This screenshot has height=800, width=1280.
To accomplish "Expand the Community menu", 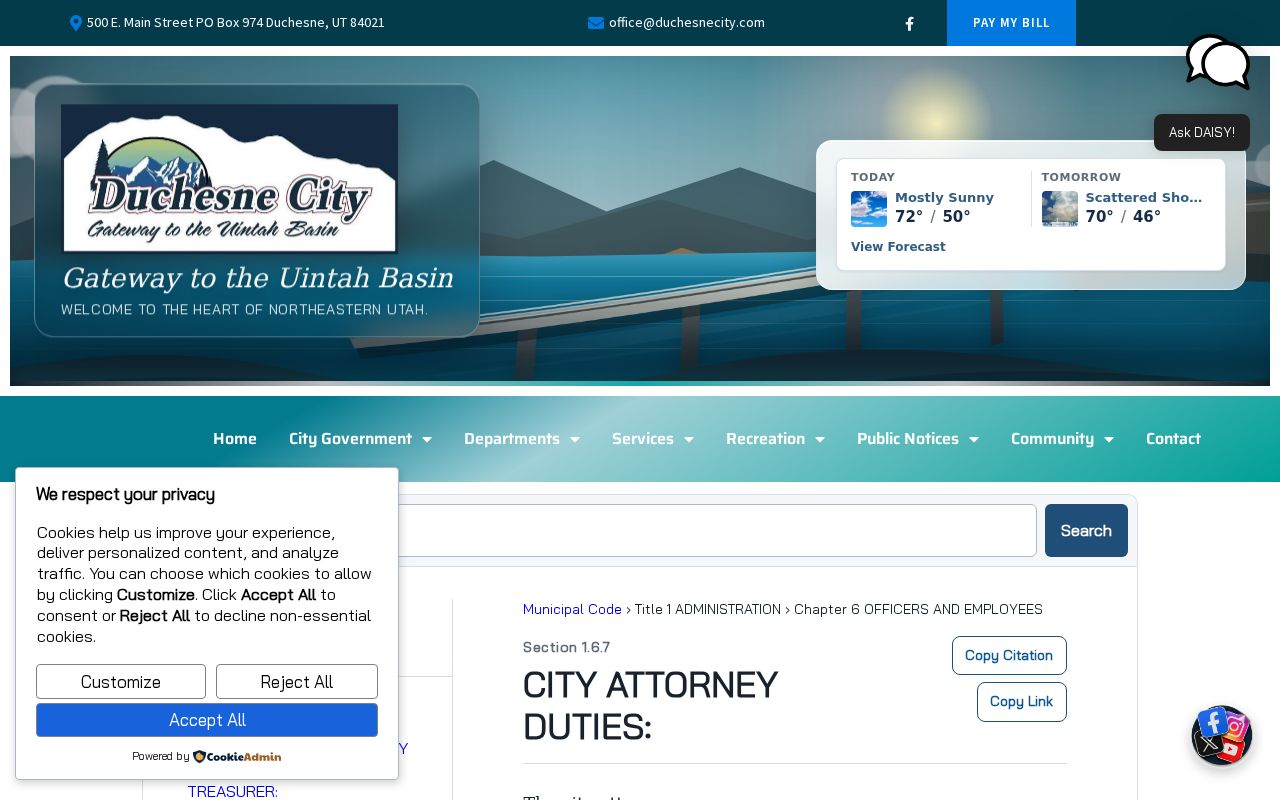I will pos(1062,439).
